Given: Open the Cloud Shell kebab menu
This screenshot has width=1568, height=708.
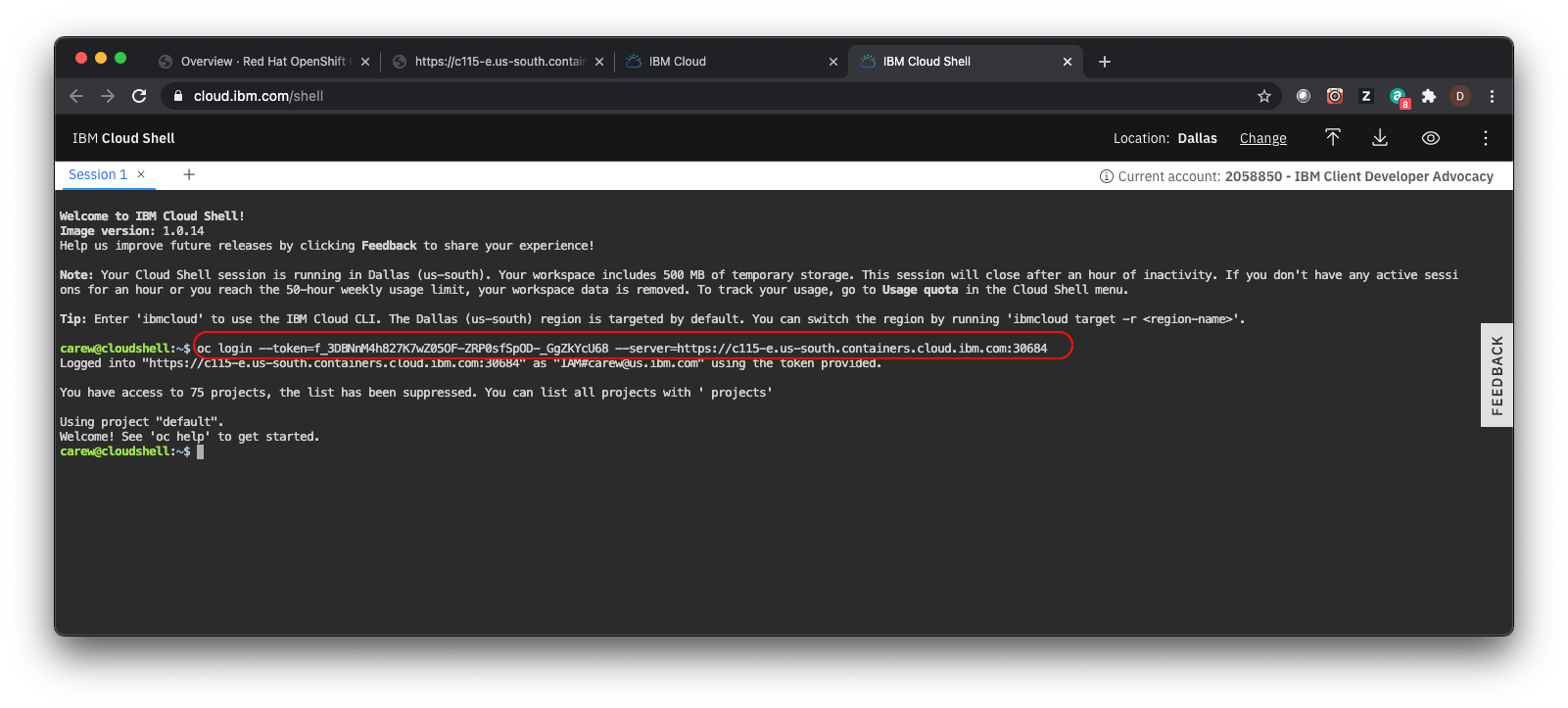Looking at the screenshot, I should 1485,138.
